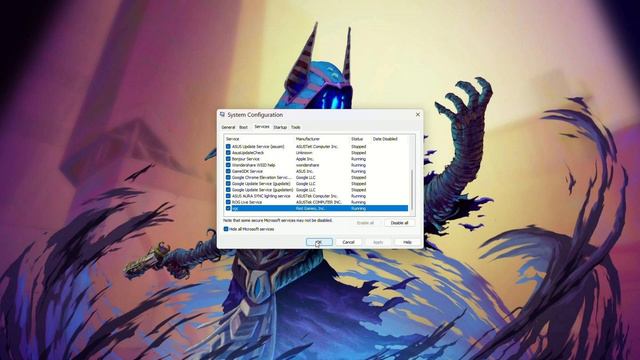The height and width of the screenshot is (360, 640).
Task: Switch to the General tab
Action: coord(228,127)
